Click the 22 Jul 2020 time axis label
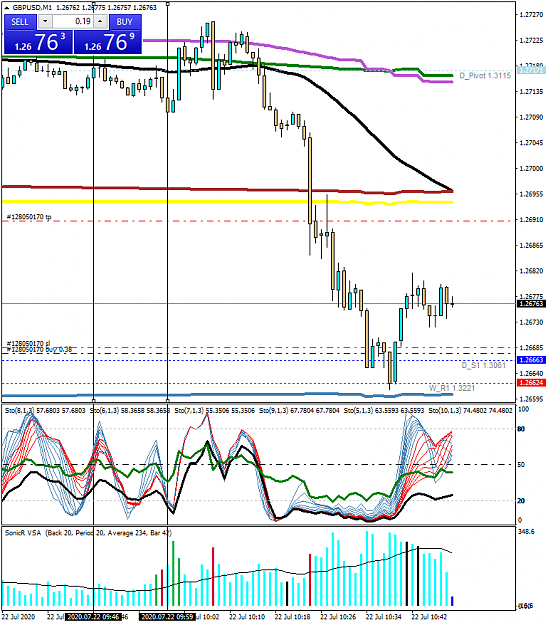The image size is (548, 625). click(18, 617)
